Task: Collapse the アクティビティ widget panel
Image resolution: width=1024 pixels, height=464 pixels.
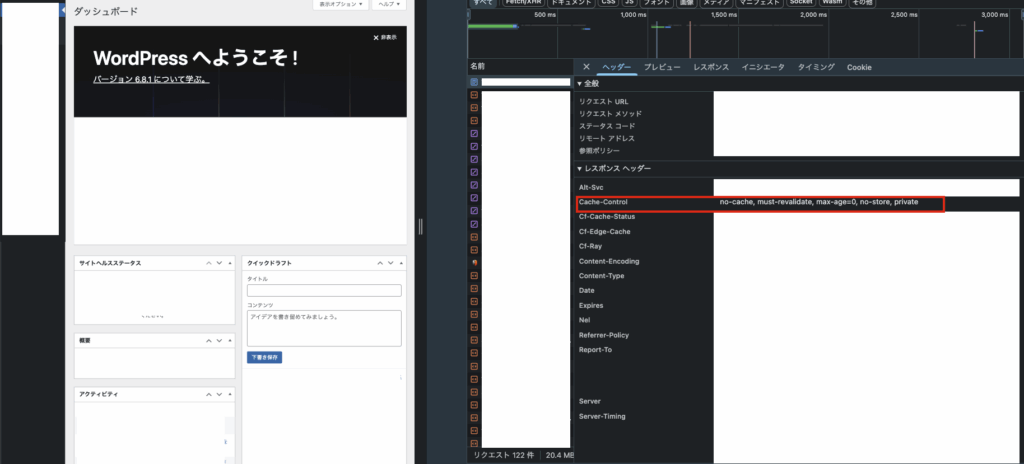Action: (230, 395)
